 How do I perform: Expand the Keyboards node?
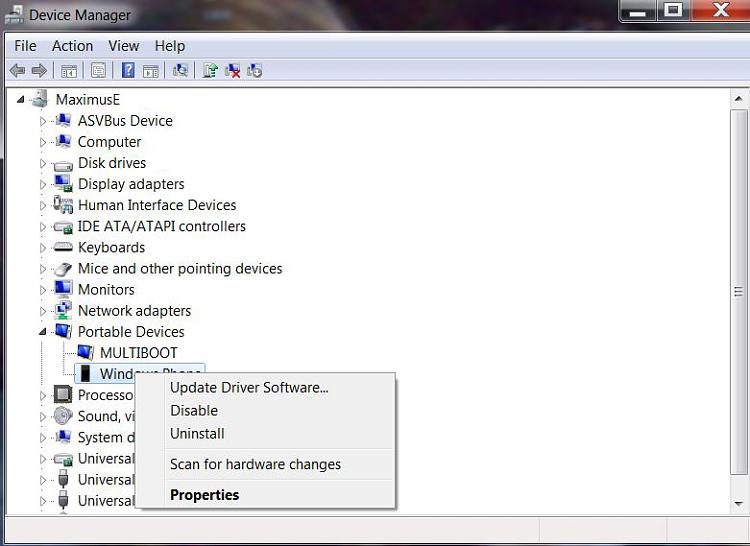pyautogui.click(x=43, y=248)
